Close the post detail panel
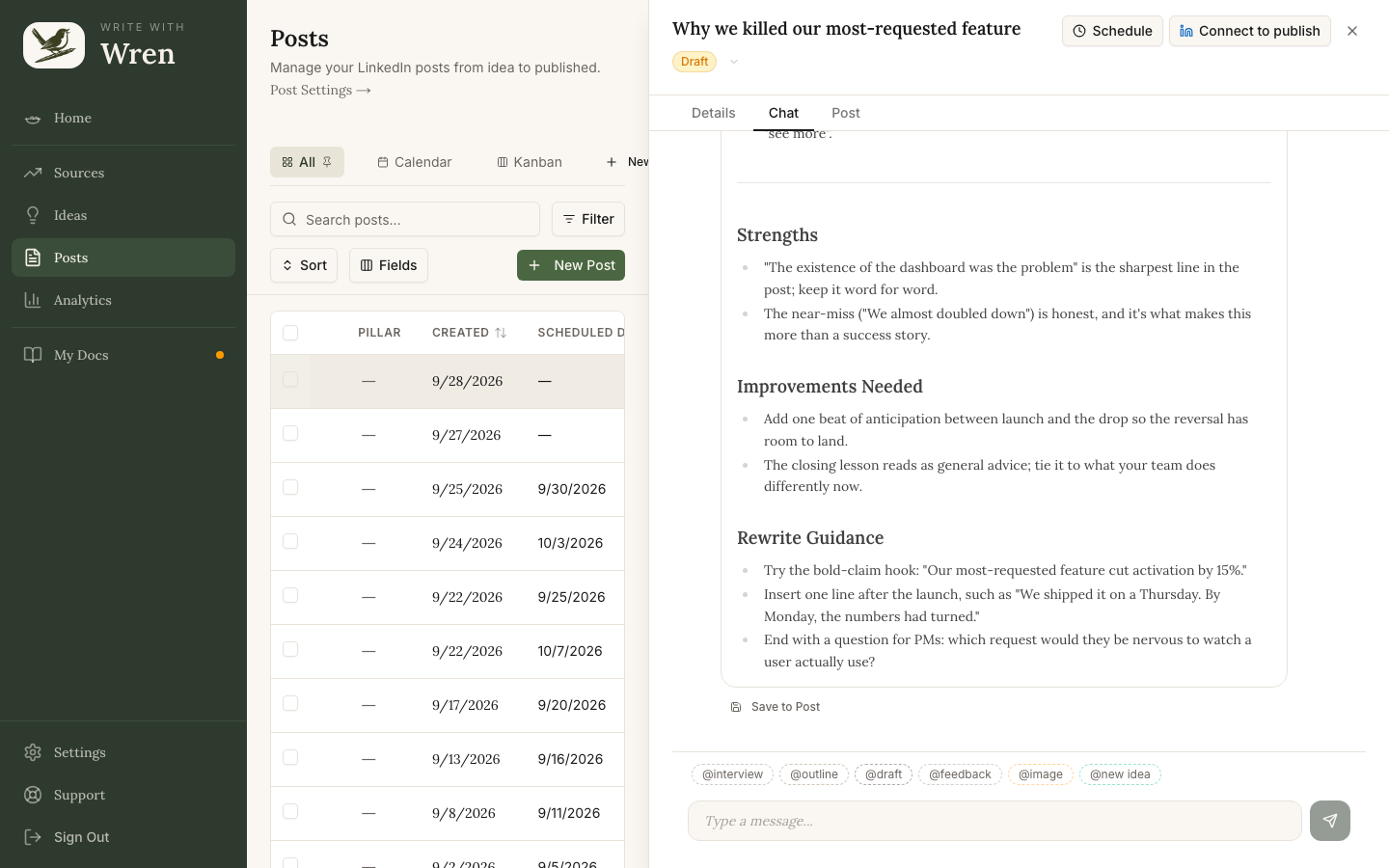The image size is (1389, 868). pyautogui.click(x=1352, y=31)
